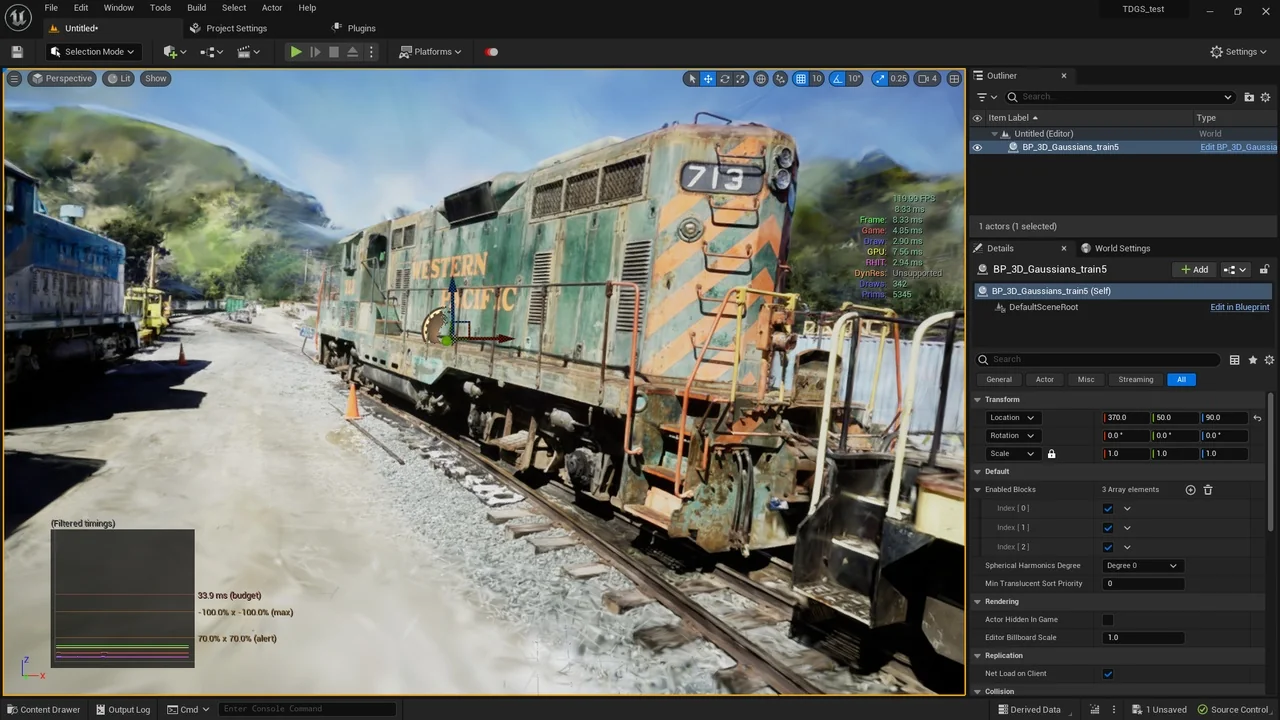
Task: Click the Edit in Blueprint link
Action: 1239,307
